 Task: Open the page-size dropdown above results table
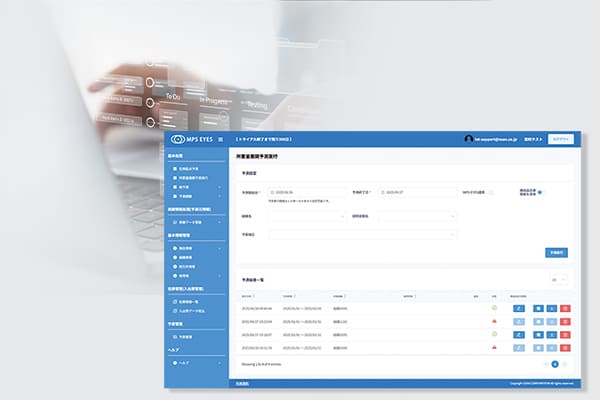[x=558, y=280]
